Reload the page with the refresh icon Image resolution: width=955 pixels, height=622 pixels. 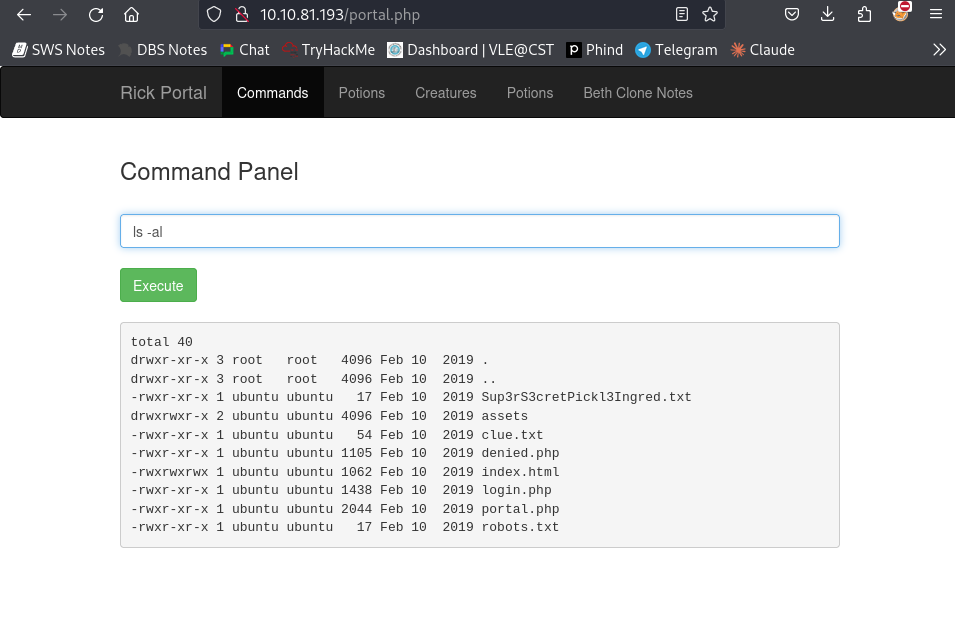[96, 15]
